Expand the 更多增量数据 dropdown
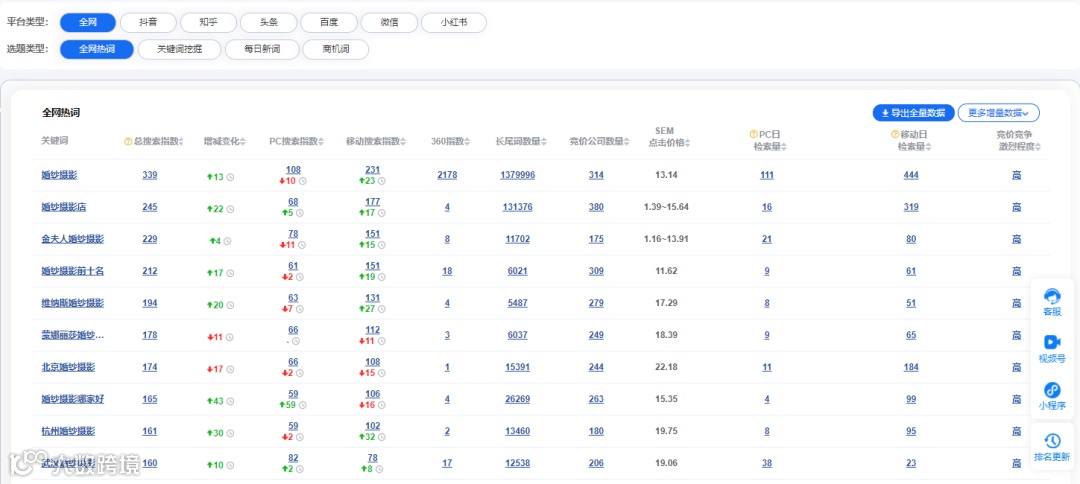This screenshot has height=484, width=1080. click(998, 113)
